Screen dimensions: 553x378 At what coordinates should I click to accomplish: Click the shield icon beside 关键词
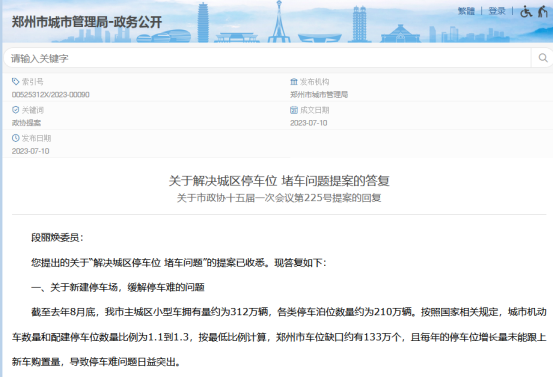(x=16, y=110)
